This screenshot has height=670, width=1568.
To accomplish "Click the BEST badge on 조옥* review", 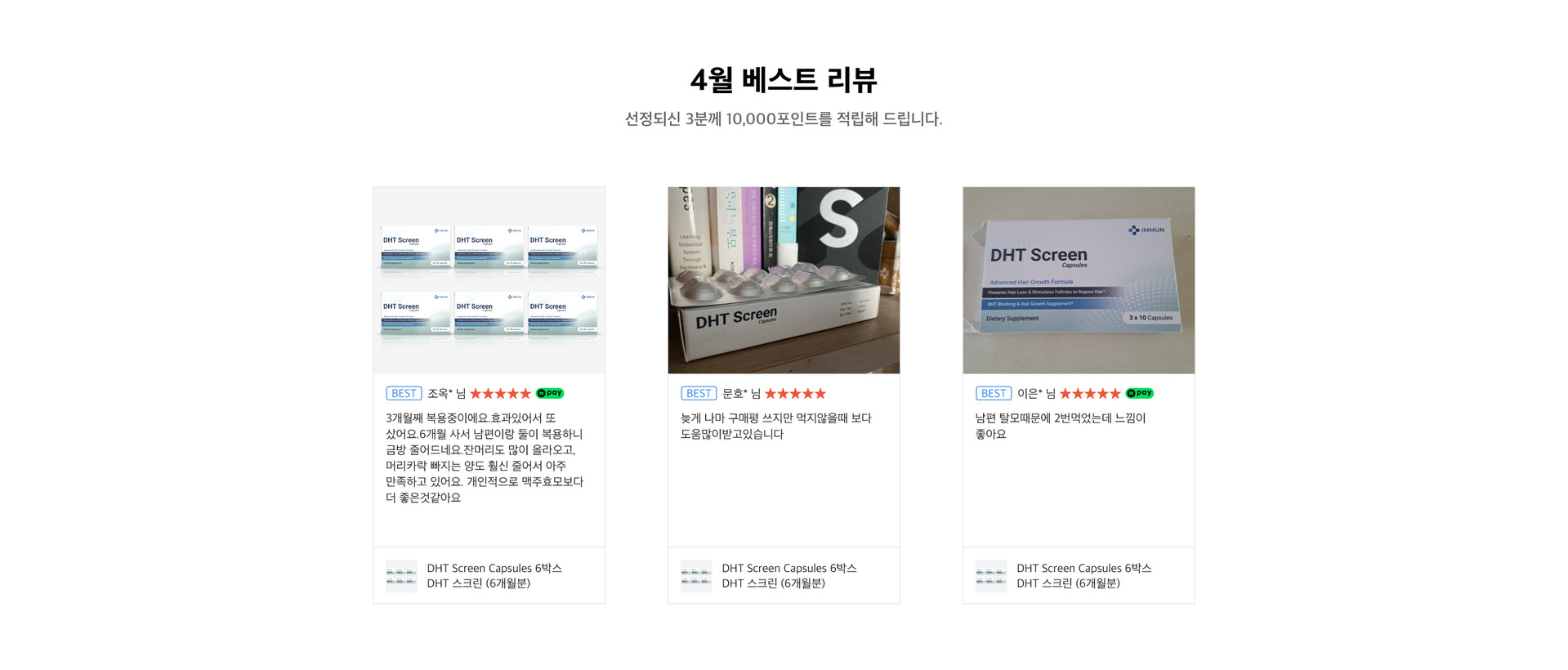I will [x=404, y=393].
